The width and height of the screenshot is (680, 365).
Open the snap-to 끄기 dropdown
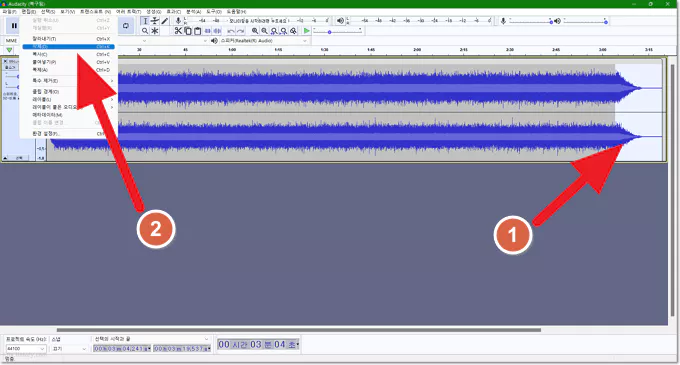pyautogui.click(x=70, y=349)
